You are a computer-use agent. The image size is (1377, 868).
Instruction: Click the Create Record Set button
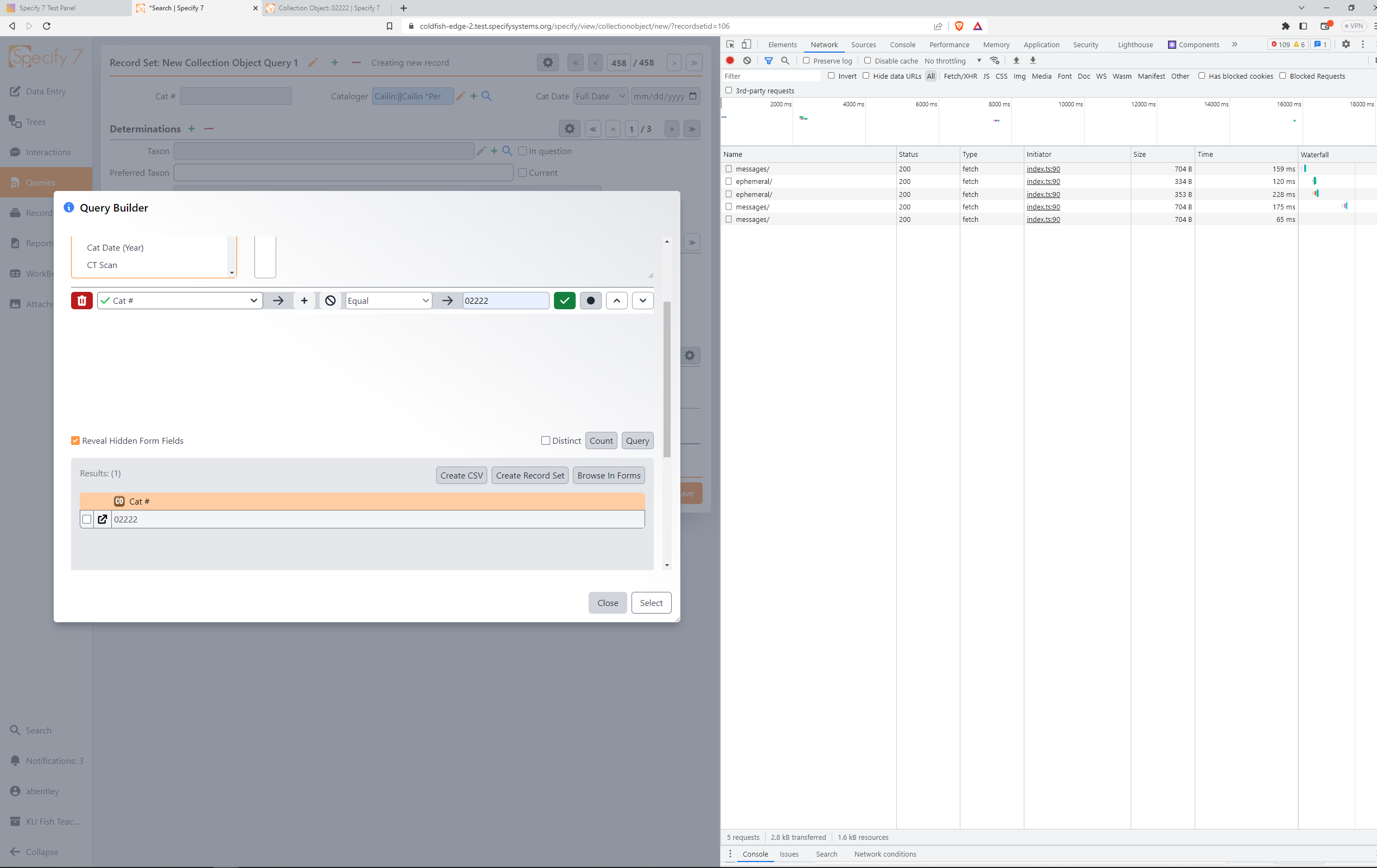pos(530,475)
